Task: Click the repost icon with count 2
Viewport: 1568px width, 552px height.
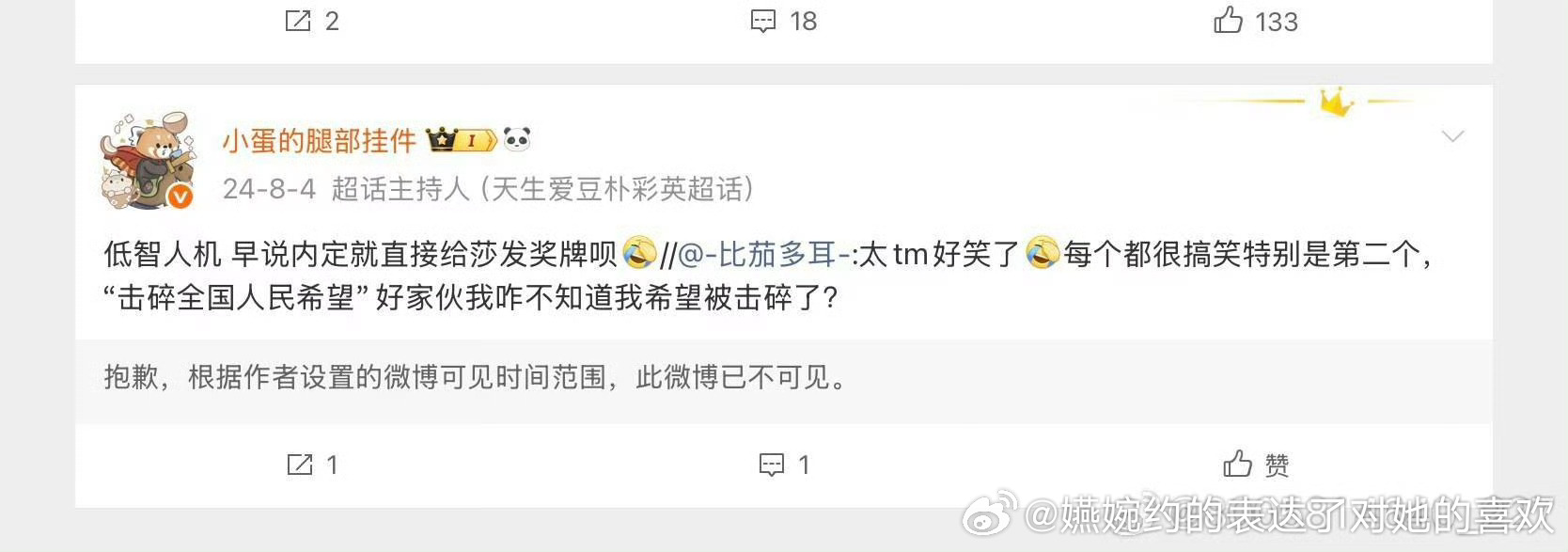Action: coord(299,21)
